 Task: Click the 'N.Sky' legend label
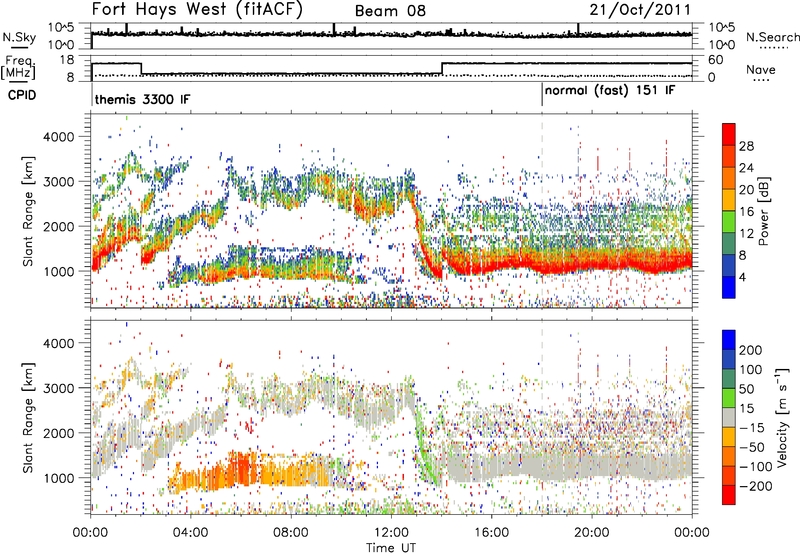[x=19, y=37]
